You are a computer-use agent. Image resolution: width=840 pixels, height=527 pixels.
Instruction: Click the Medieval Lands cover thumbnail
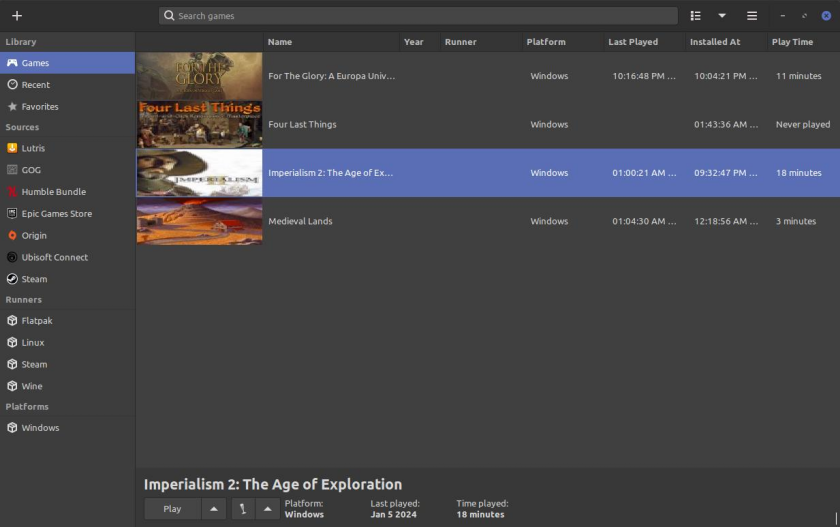(x=199, y=221)
